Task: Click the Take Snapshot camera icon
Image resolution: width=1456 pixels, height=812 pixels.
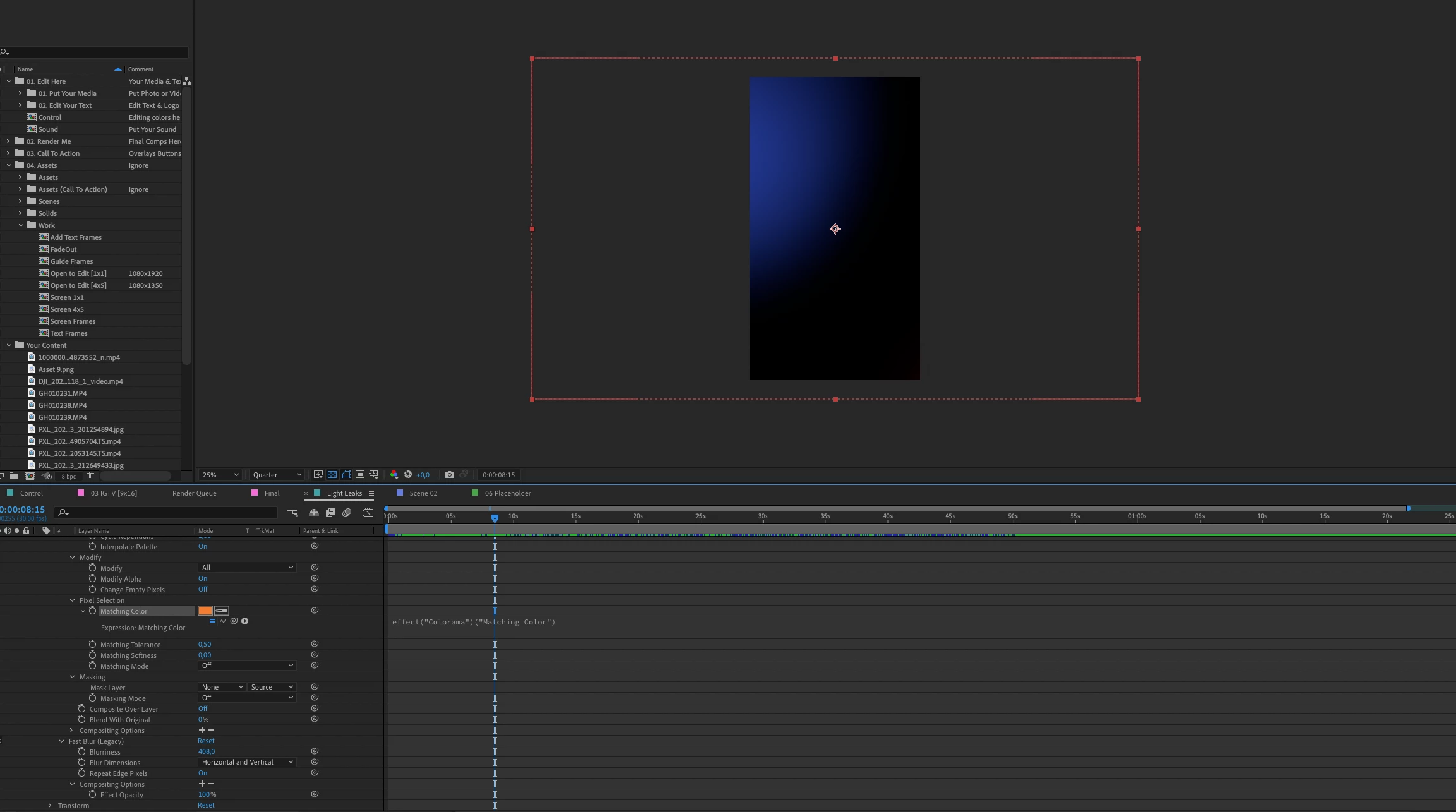Action: click(449, 475)
